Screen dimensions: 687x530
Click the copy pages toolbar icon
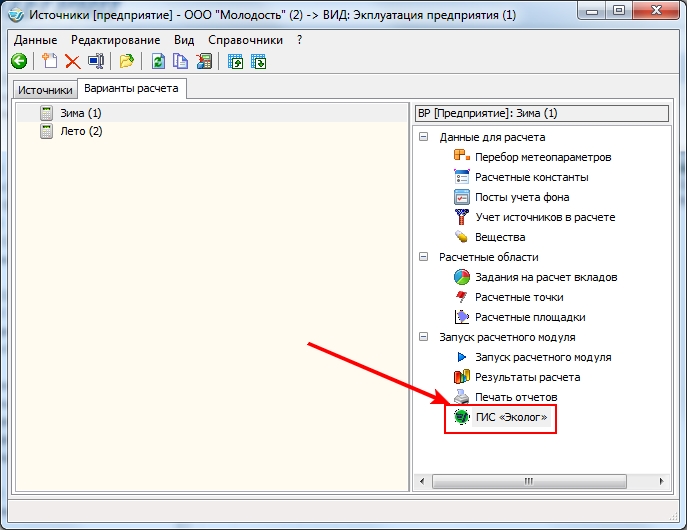(x=181, y=62)
